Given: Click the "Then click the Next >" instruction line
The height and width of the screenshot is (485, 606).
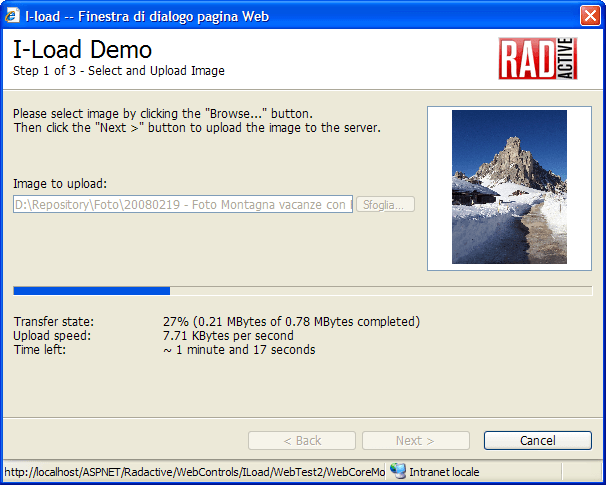Looking at the screenshot, I should 197,128.
